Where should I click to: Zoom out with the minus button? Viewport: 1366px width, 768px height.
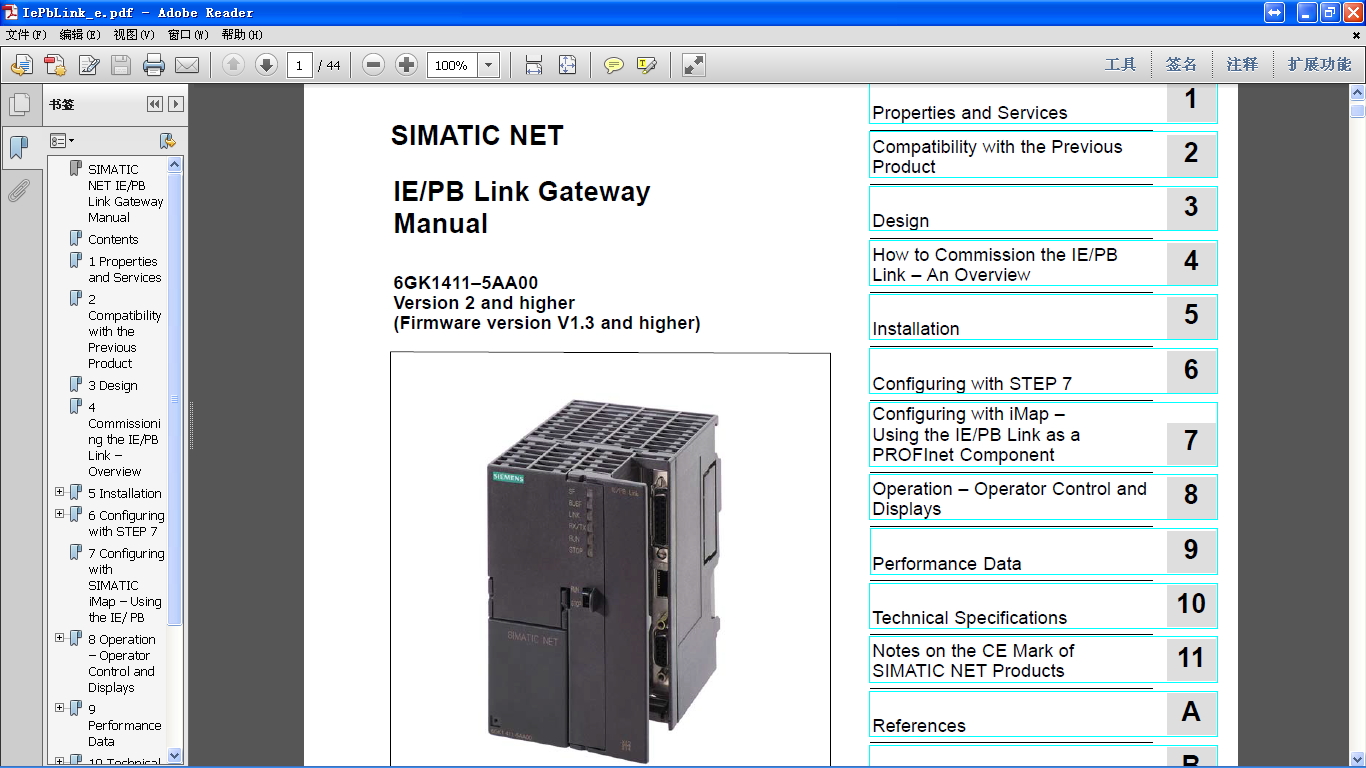pos(373,65)
